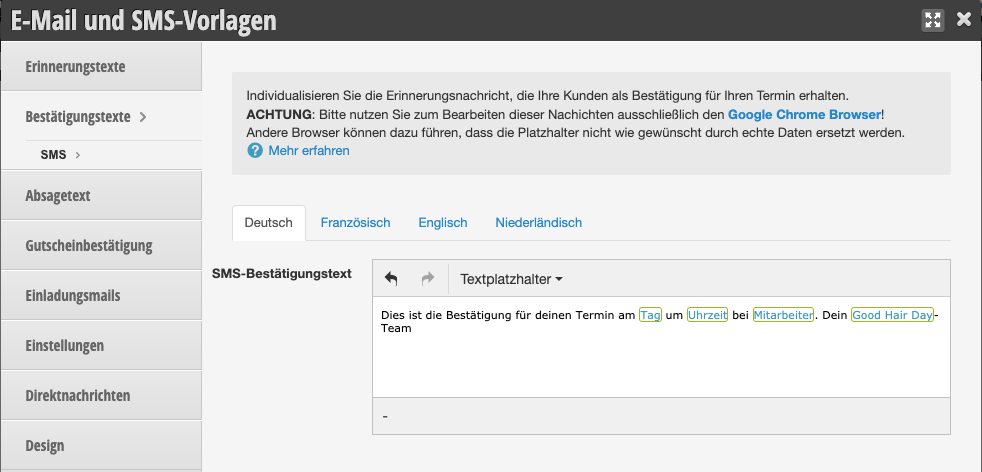982x472 pixels.
Task: Select the Tag placeholder in the text
Action: pos(650,315)
